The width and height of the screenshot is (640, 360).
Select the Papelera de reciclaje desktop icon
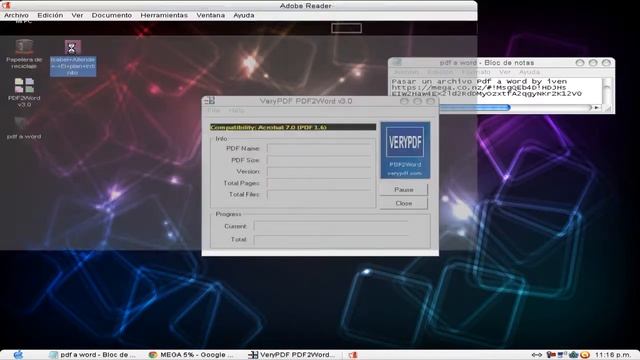coord(24,54)
